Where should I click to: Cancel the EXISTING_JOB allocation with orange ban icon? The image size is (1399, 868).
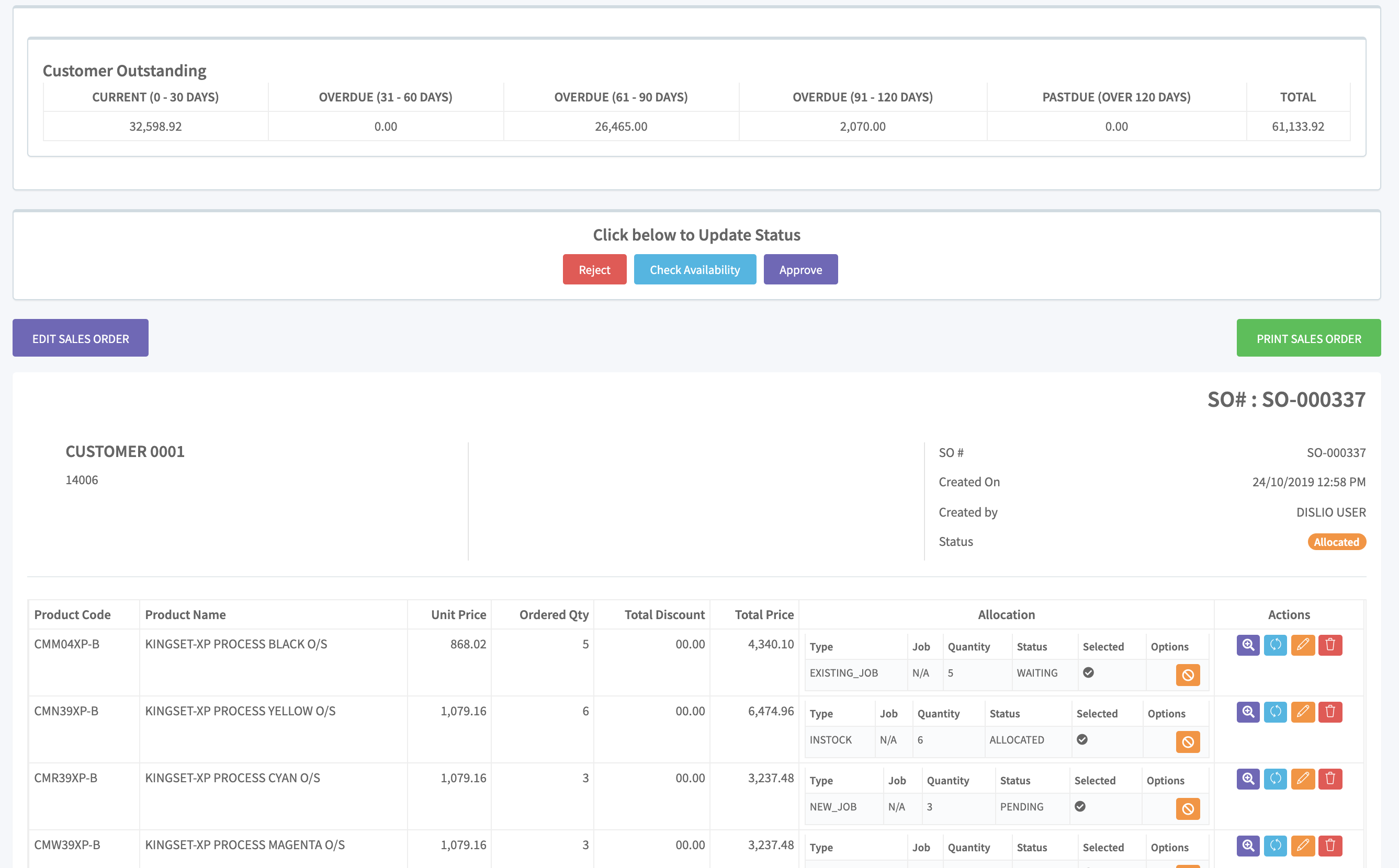pos(1188,675)
